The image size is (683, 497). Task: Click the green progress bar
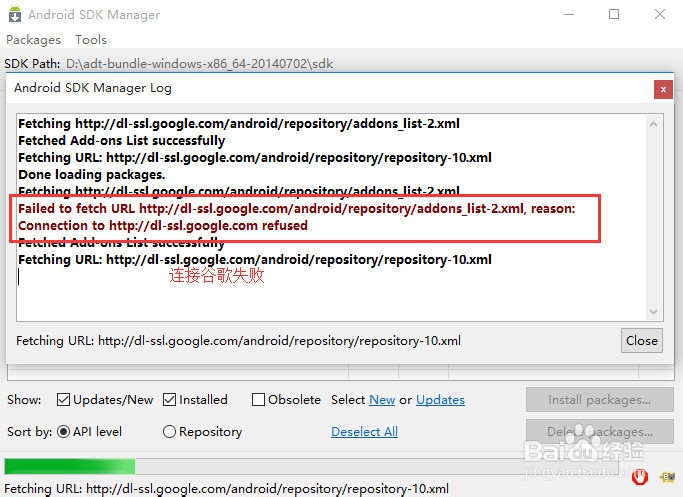pyautogui.click(x=70, y=467)
